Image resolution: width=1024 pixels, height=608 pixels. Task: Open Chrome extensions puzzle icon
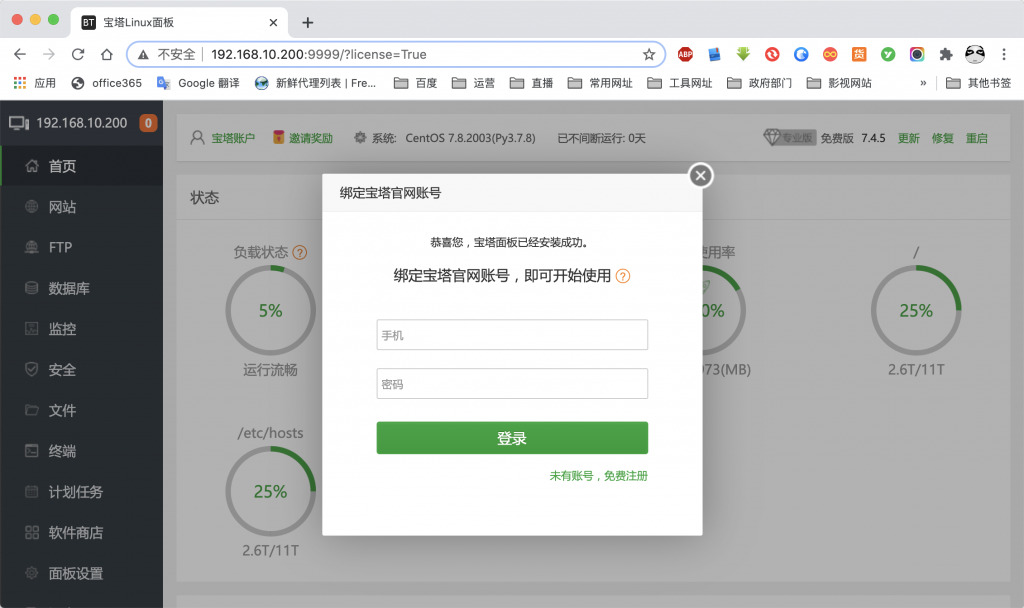point(946,54)
